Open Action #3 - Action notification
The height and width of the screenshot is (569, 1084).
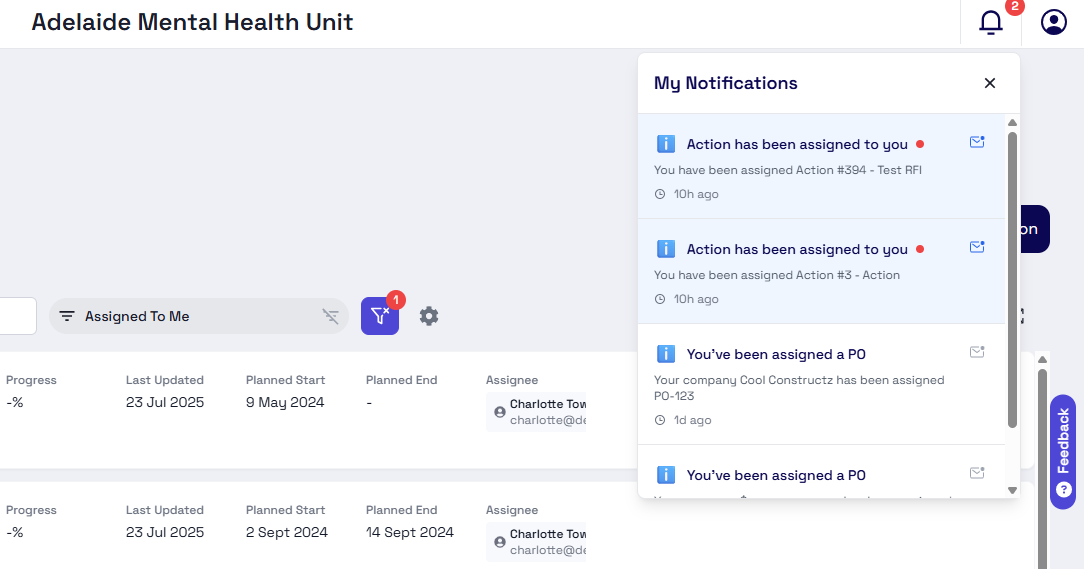tap(821, 272)
